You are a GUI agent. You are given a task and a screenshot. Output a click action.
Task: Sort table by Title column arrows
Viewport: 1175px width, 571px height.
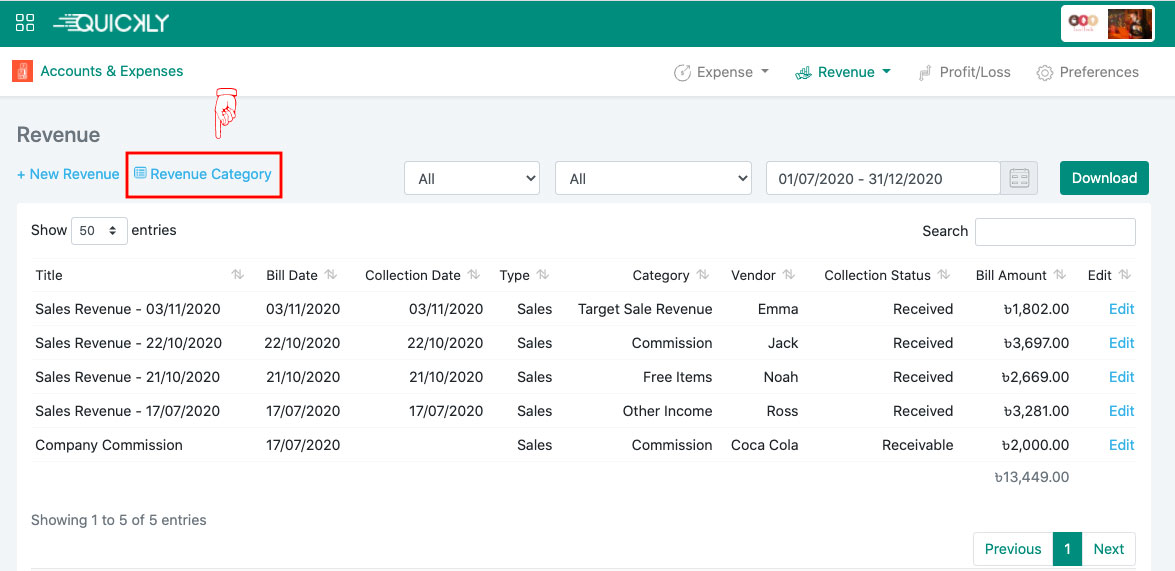click(238, 275)
